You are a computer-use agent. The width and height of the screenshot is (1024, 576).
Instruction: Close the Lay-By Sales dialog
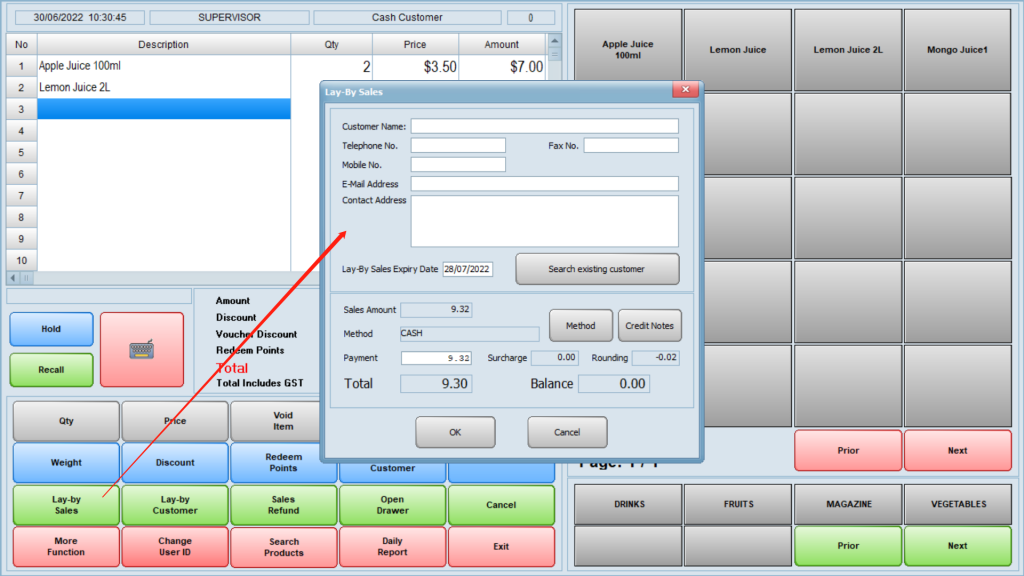pyautogui.click(x=685, y=91)
